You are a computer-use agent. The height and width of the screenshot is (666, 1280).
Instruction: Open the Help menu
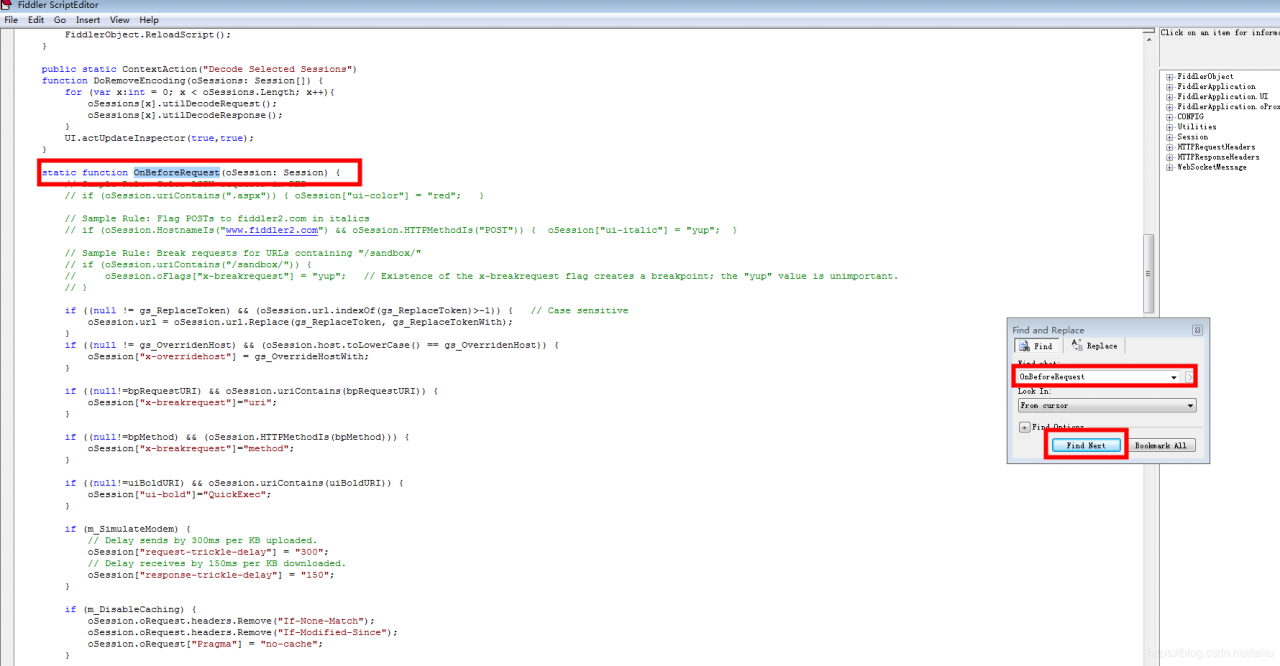(149, 20)
